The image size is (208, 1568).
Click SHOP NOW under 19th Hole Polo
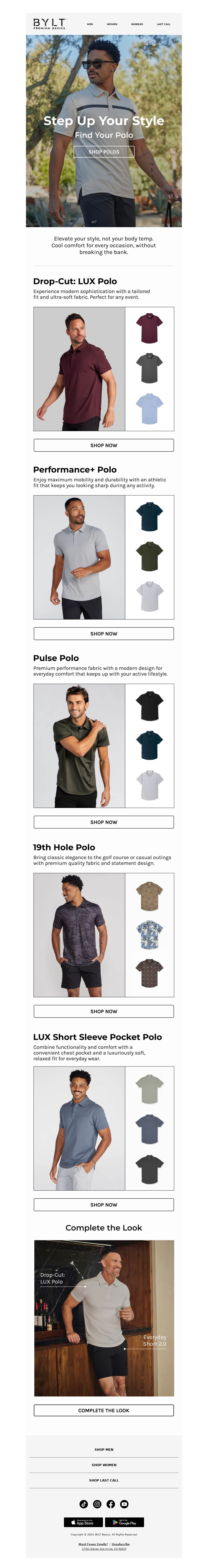click(x=104, y=1011)
